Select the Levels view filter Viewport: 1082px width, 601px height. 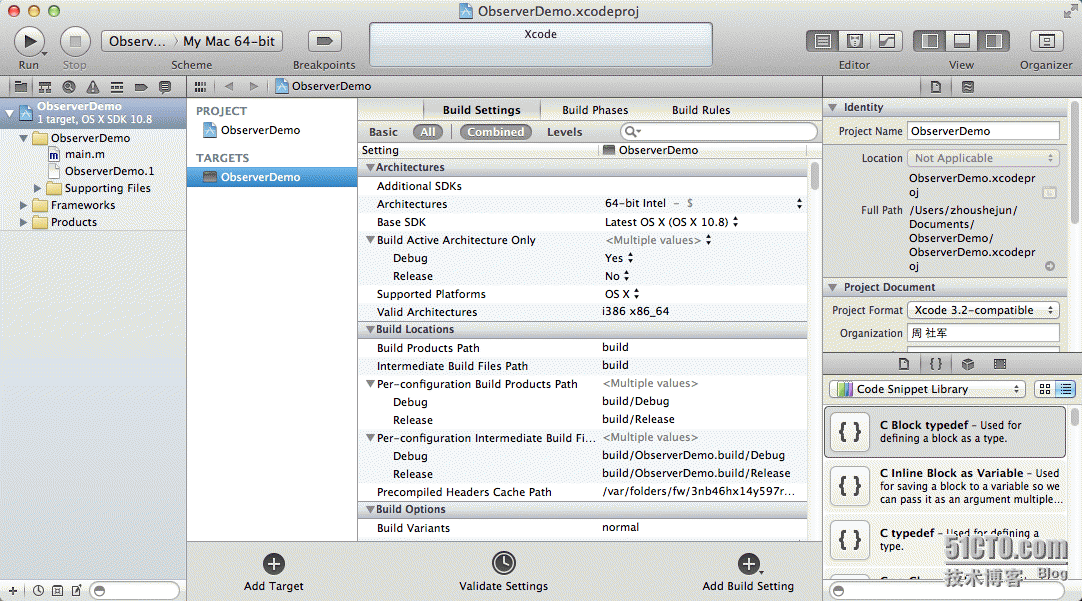(564, 132)
